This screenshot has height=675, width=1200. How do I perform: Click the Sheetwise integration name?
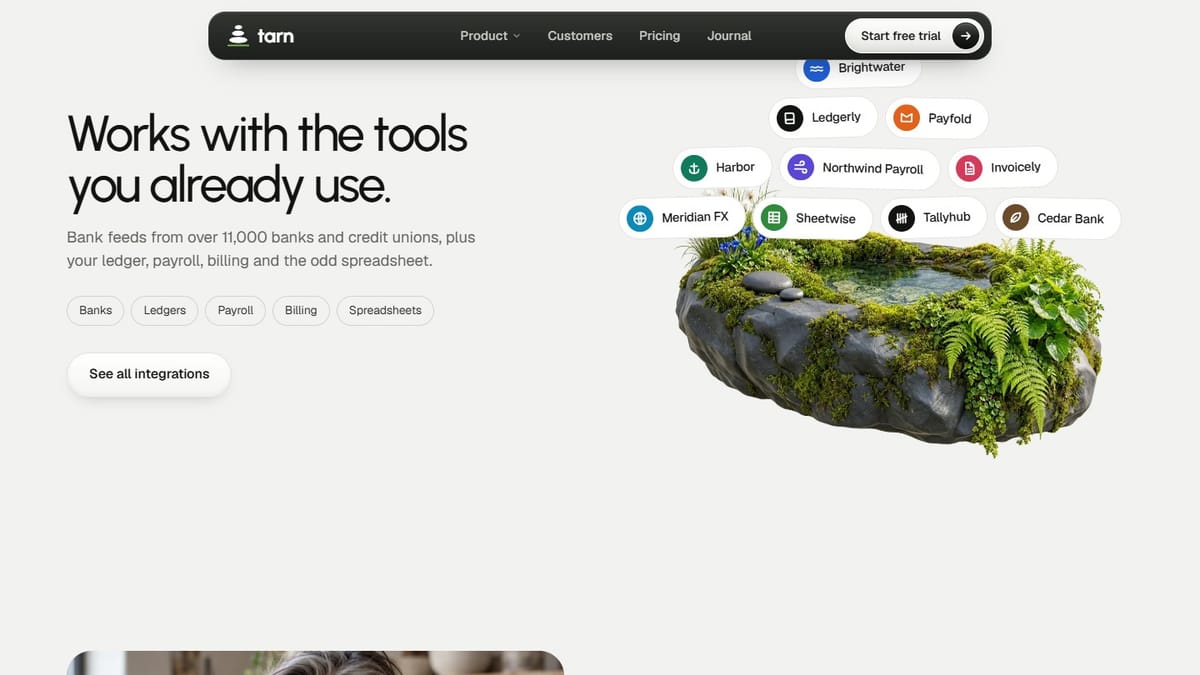coord(826,218)
